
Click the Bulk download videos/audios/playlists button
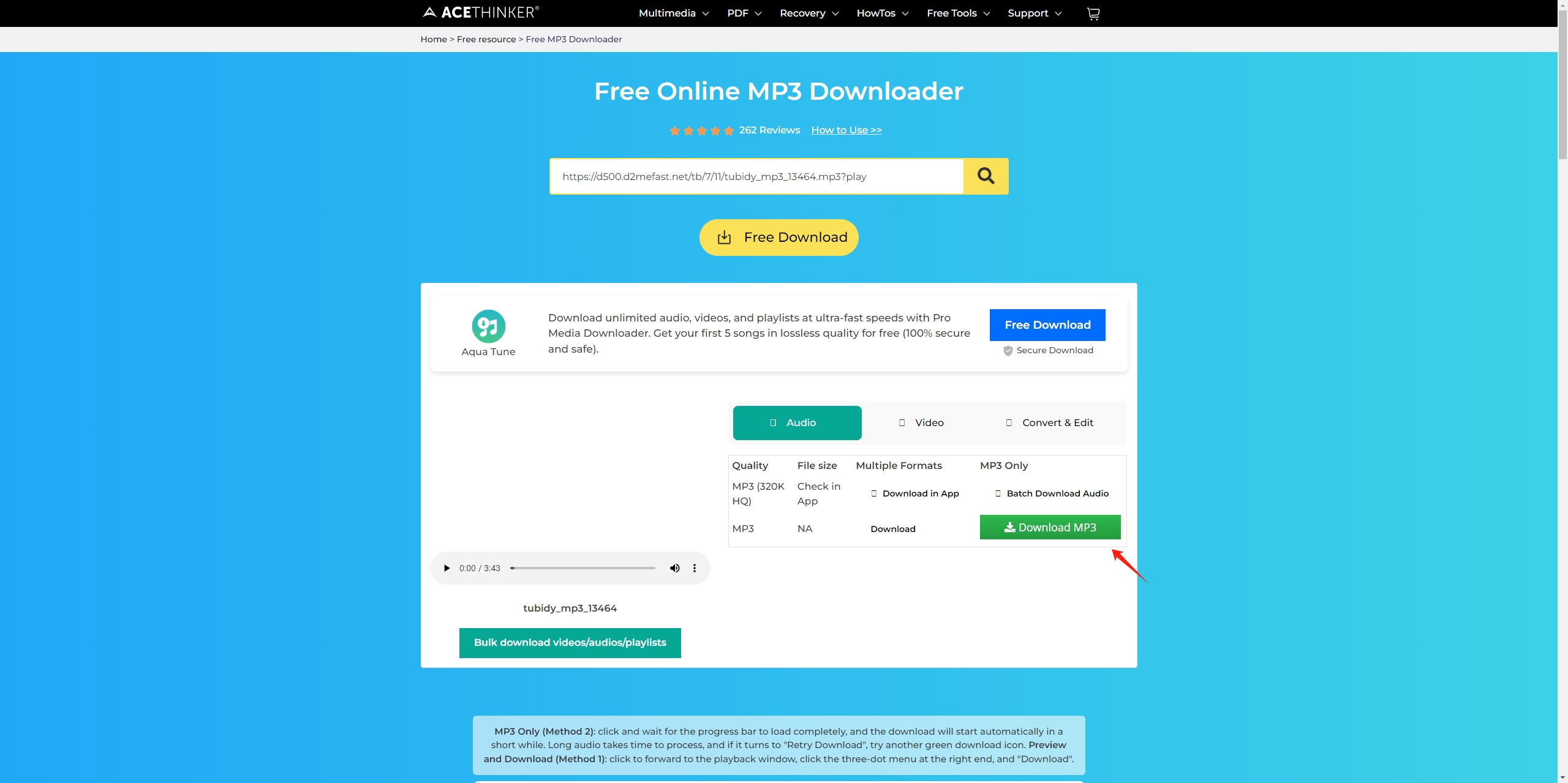click(x=570, y=642)
